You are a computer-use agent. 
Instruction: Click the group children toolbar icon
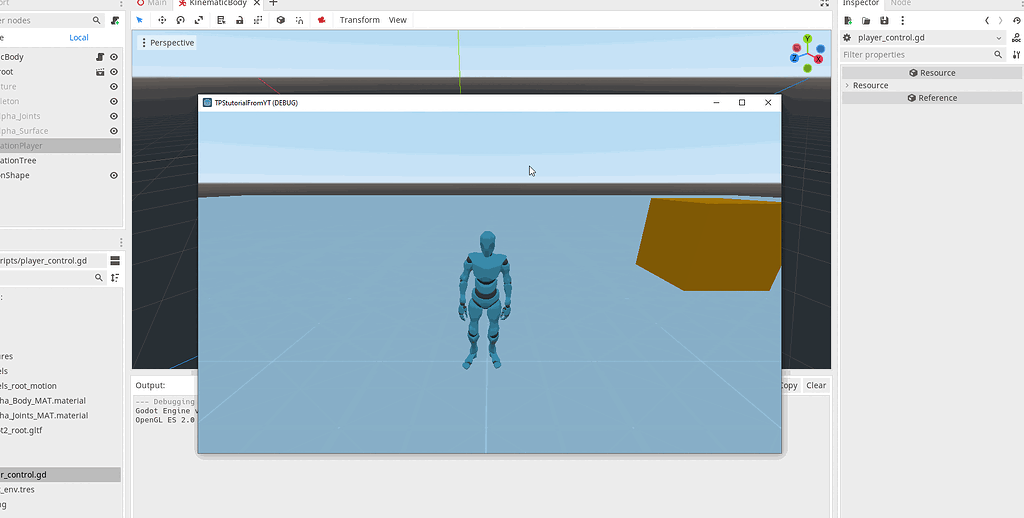258,20
